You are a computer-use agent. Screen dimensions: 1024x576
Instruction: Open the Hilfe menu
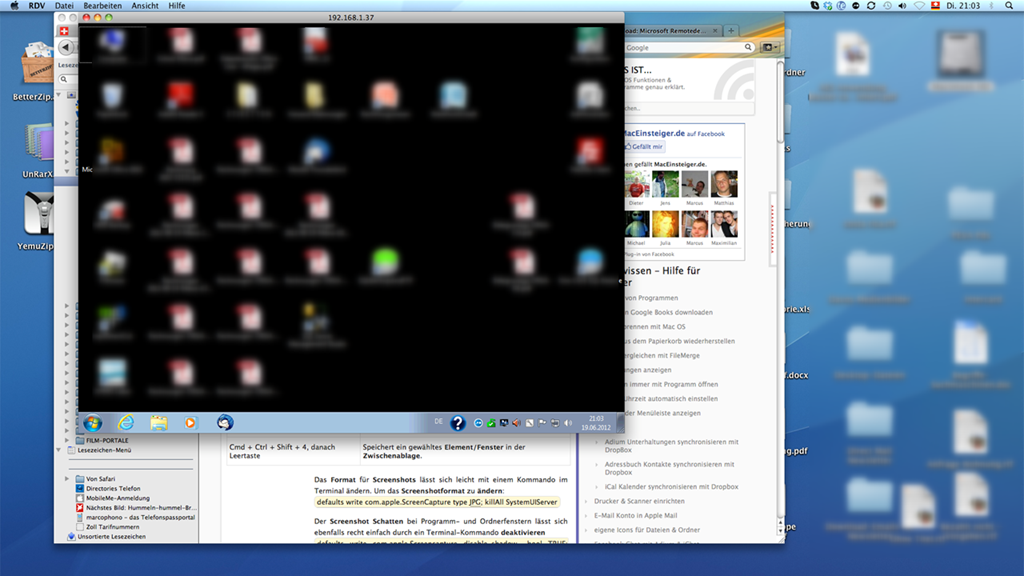click(177, 5)
